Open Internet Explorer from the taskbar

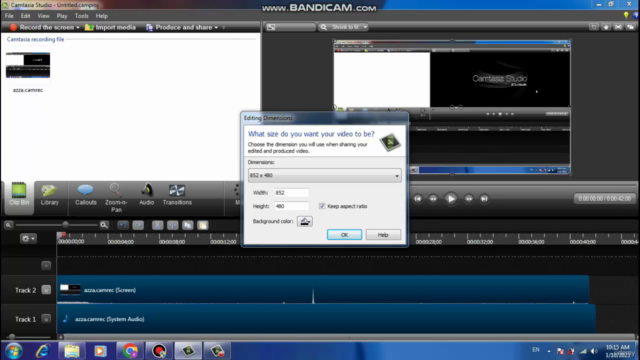[43, 351]
